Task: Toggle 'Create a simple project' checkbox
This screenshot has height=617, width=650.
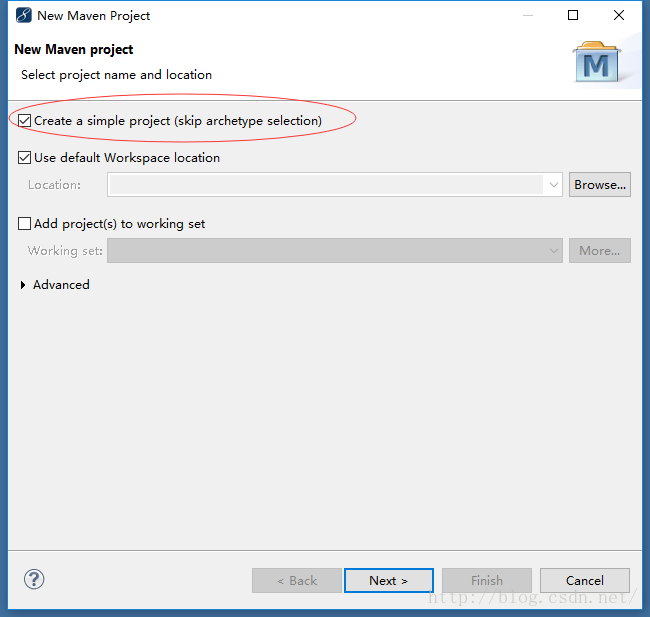Action: click(25, 121)
